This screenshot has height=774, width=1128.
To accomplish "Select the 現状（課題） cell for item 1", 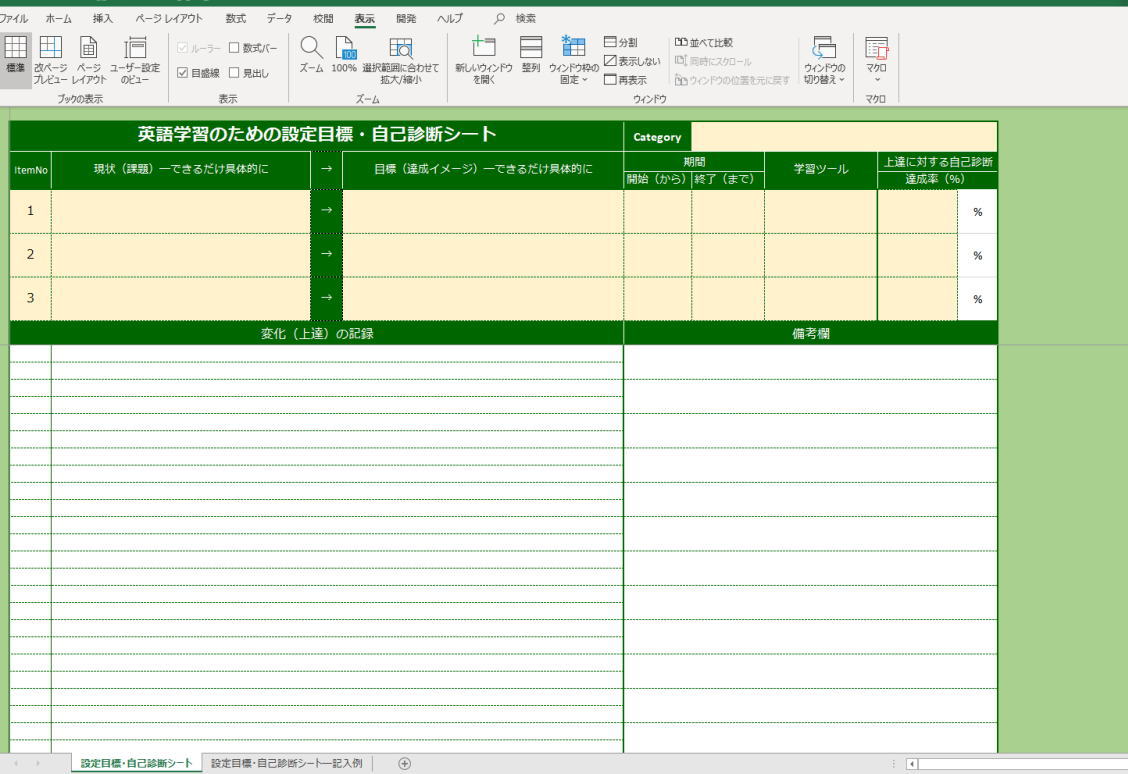I will (181, 211).
